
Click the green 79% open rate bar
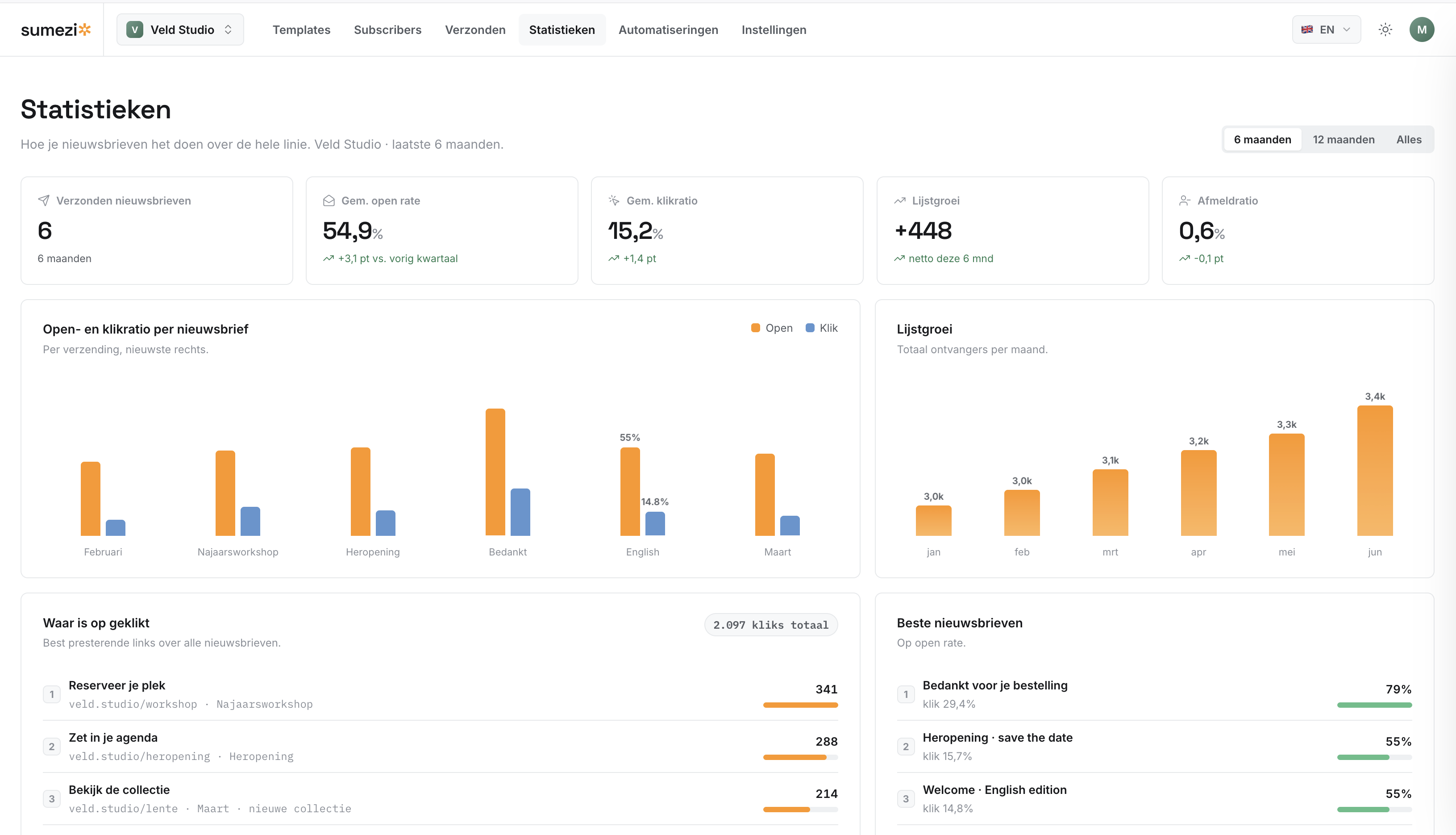[1375, 705]
